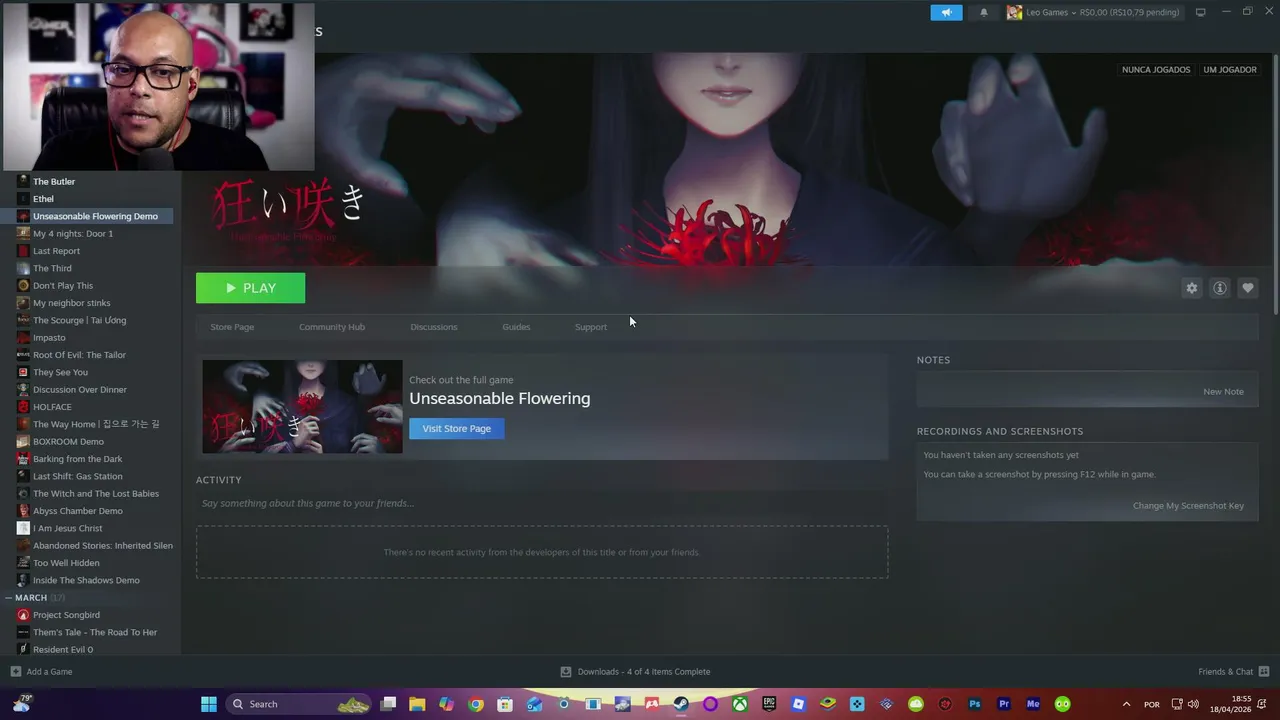Click the green PLAY button

coord(250,288)
